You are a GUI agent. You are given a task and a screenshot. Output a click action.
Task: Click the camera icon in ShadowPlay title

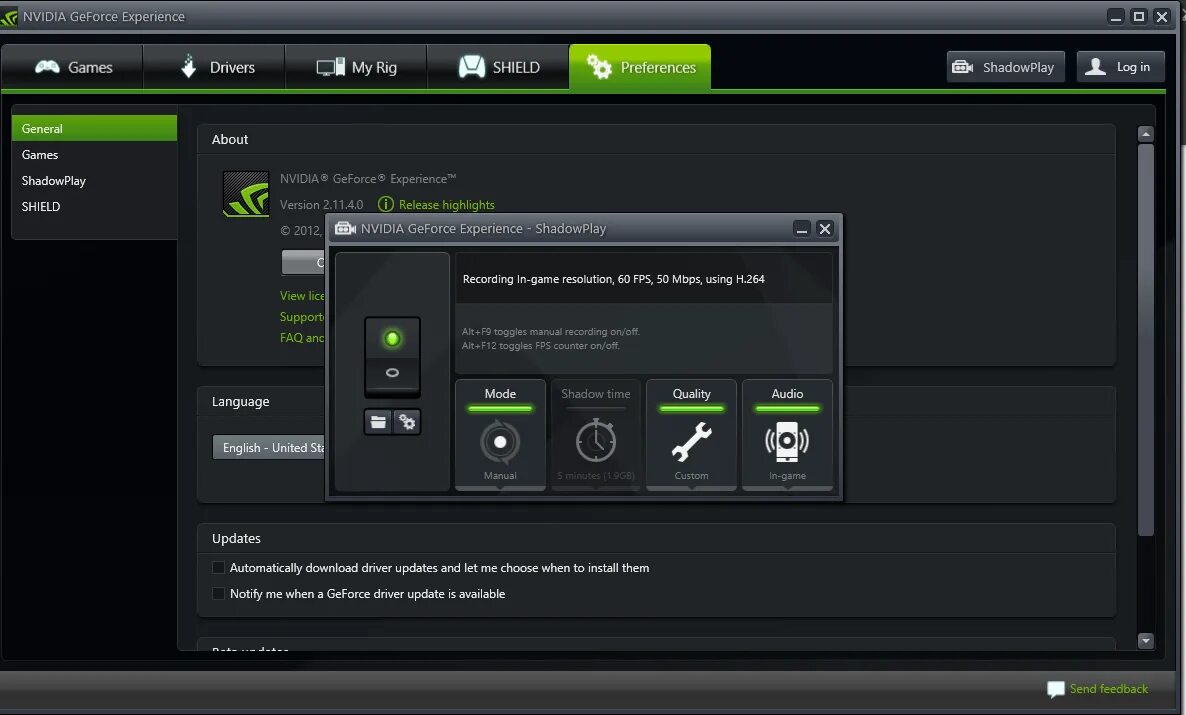[x=346, y=228]
